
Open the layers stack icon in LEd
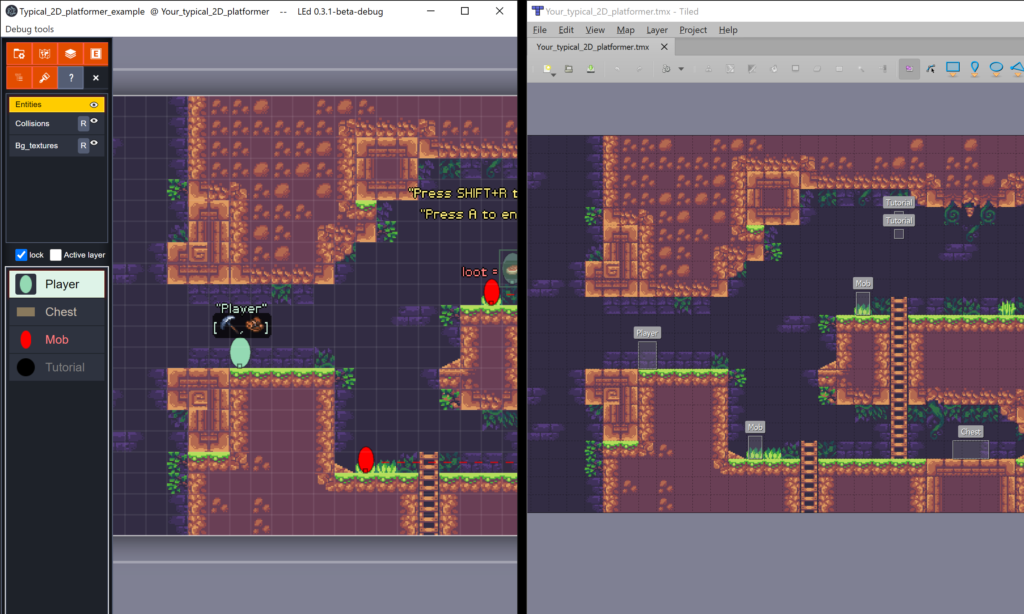tap(70, 54)
